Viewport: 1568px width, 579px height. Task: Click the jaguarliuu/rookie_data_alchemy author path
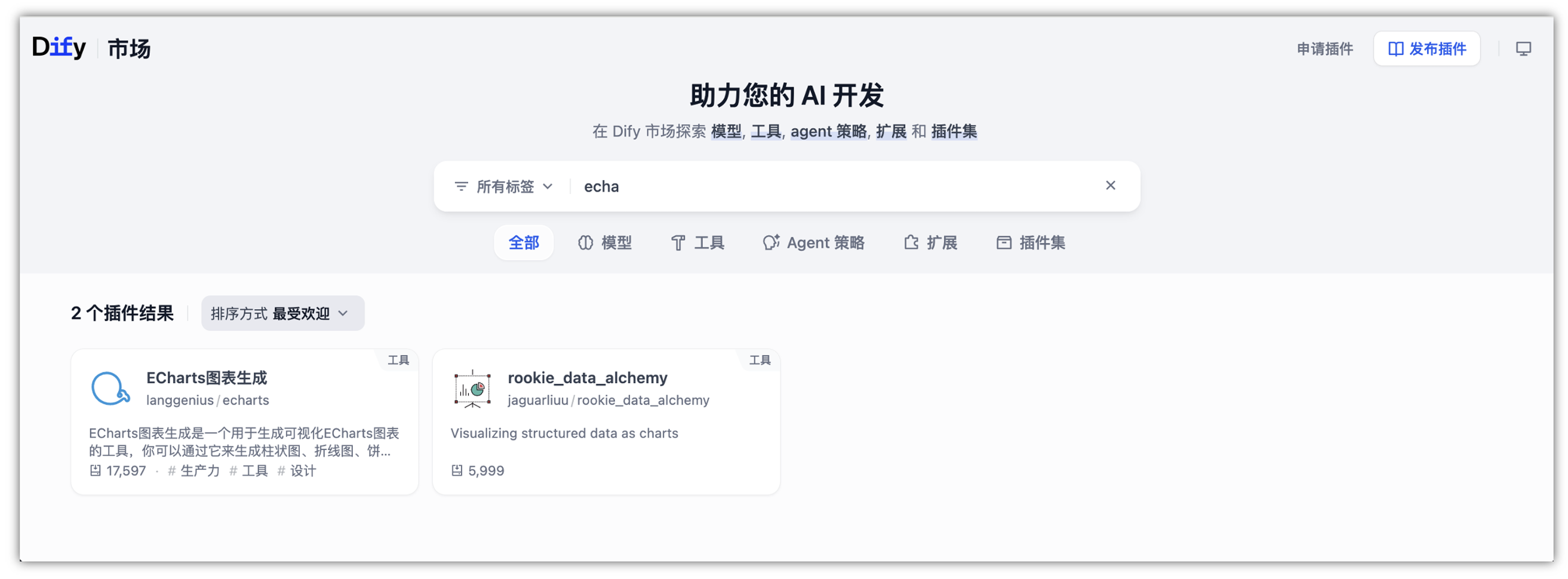pos(608,400)
